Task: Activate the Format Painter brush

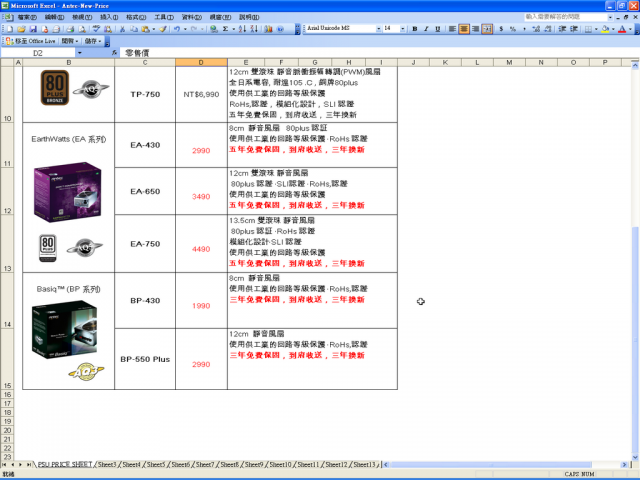Action: [x=163, y=29]
